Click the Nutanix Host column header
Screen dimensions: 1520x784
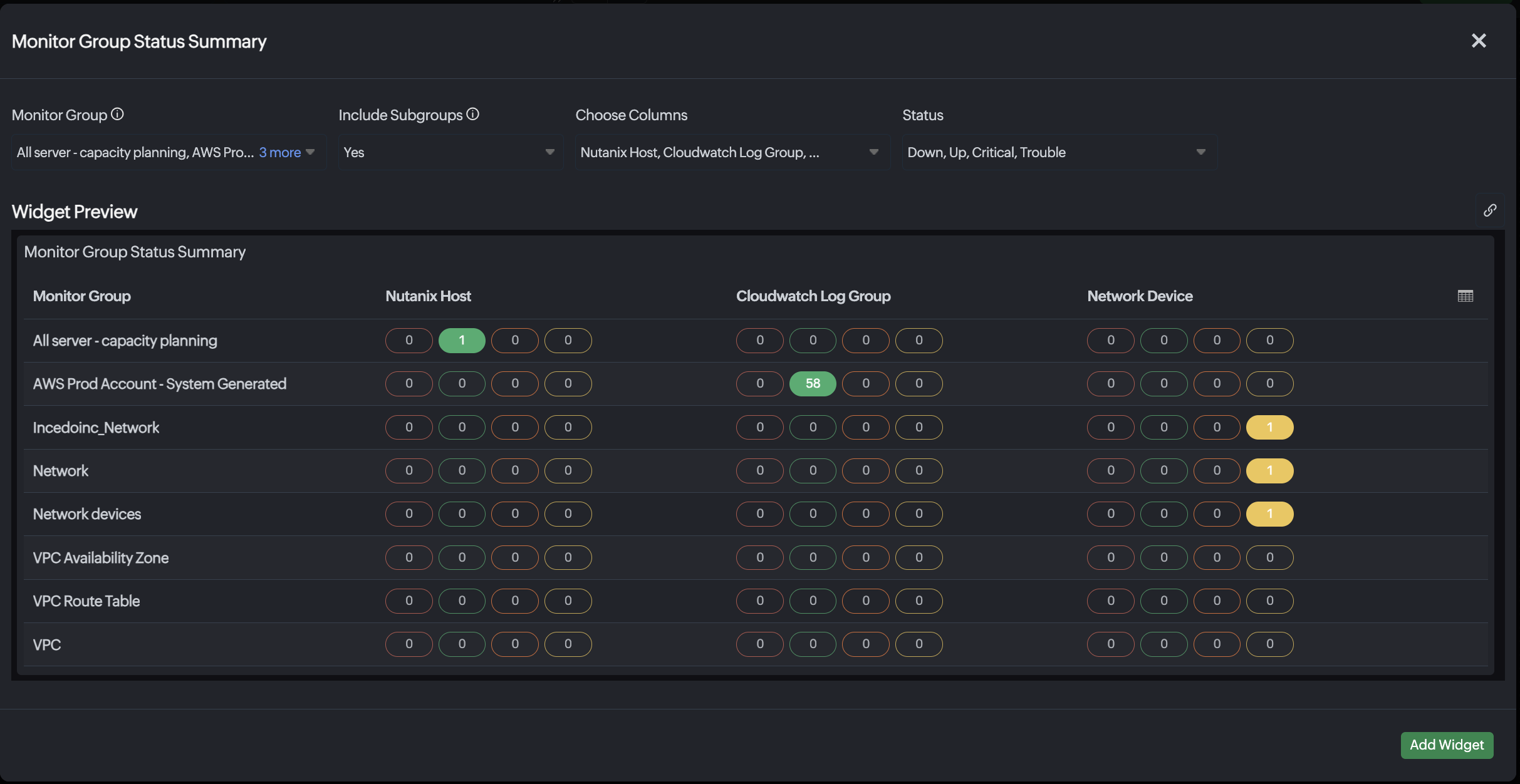[428, 296]
